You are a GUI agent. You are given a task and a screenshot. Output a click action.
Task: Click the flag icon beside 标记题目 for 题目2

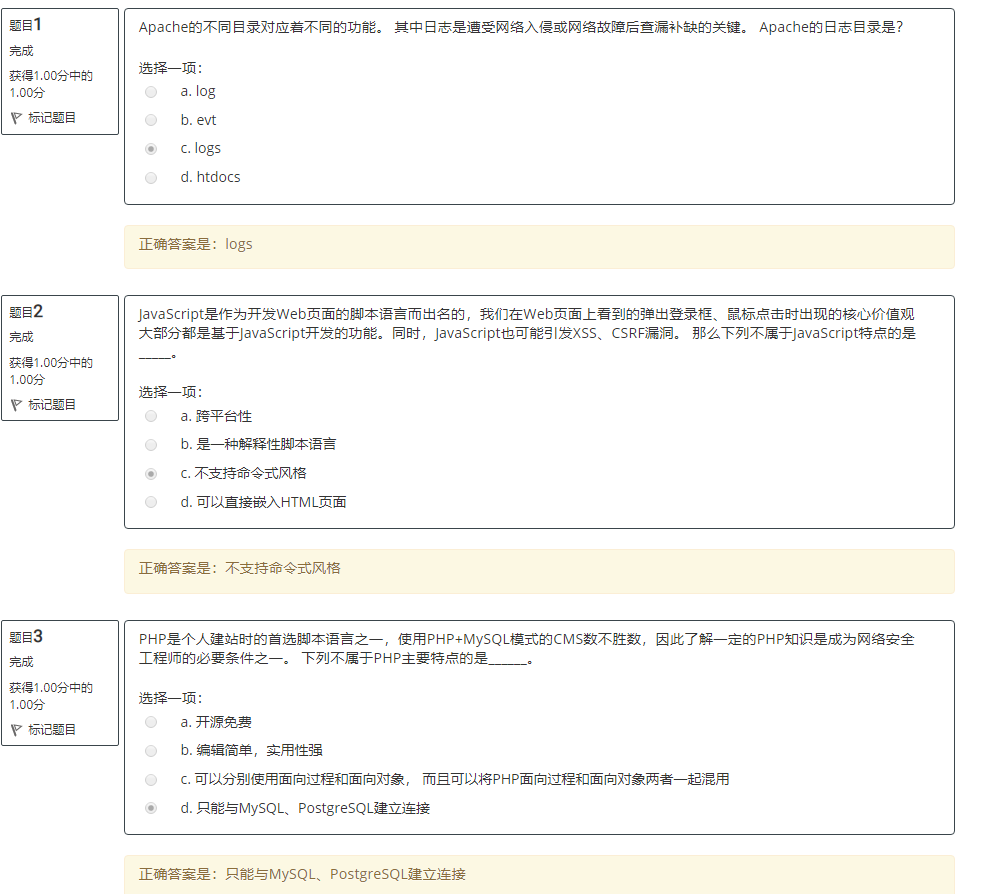pos(17,404)
